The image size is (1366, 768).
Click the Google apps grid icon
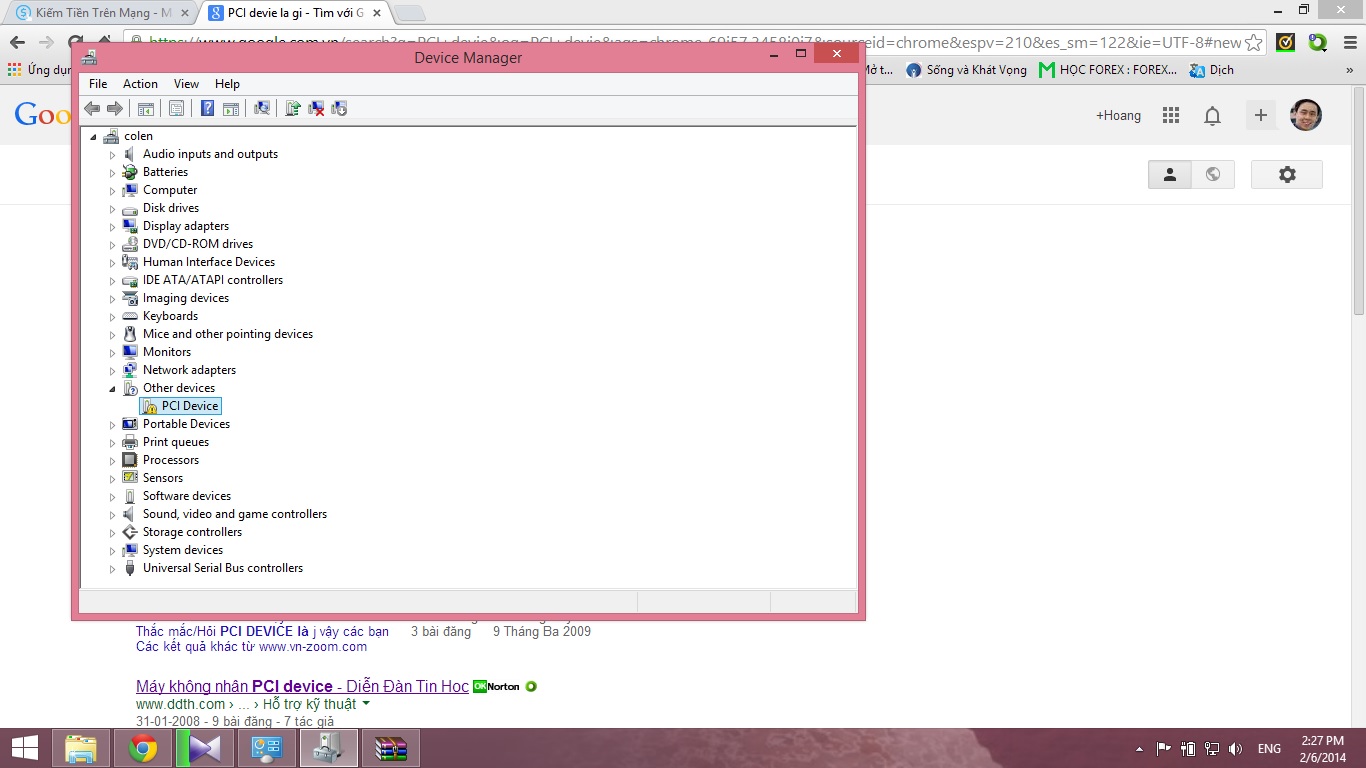(1171, 116)
